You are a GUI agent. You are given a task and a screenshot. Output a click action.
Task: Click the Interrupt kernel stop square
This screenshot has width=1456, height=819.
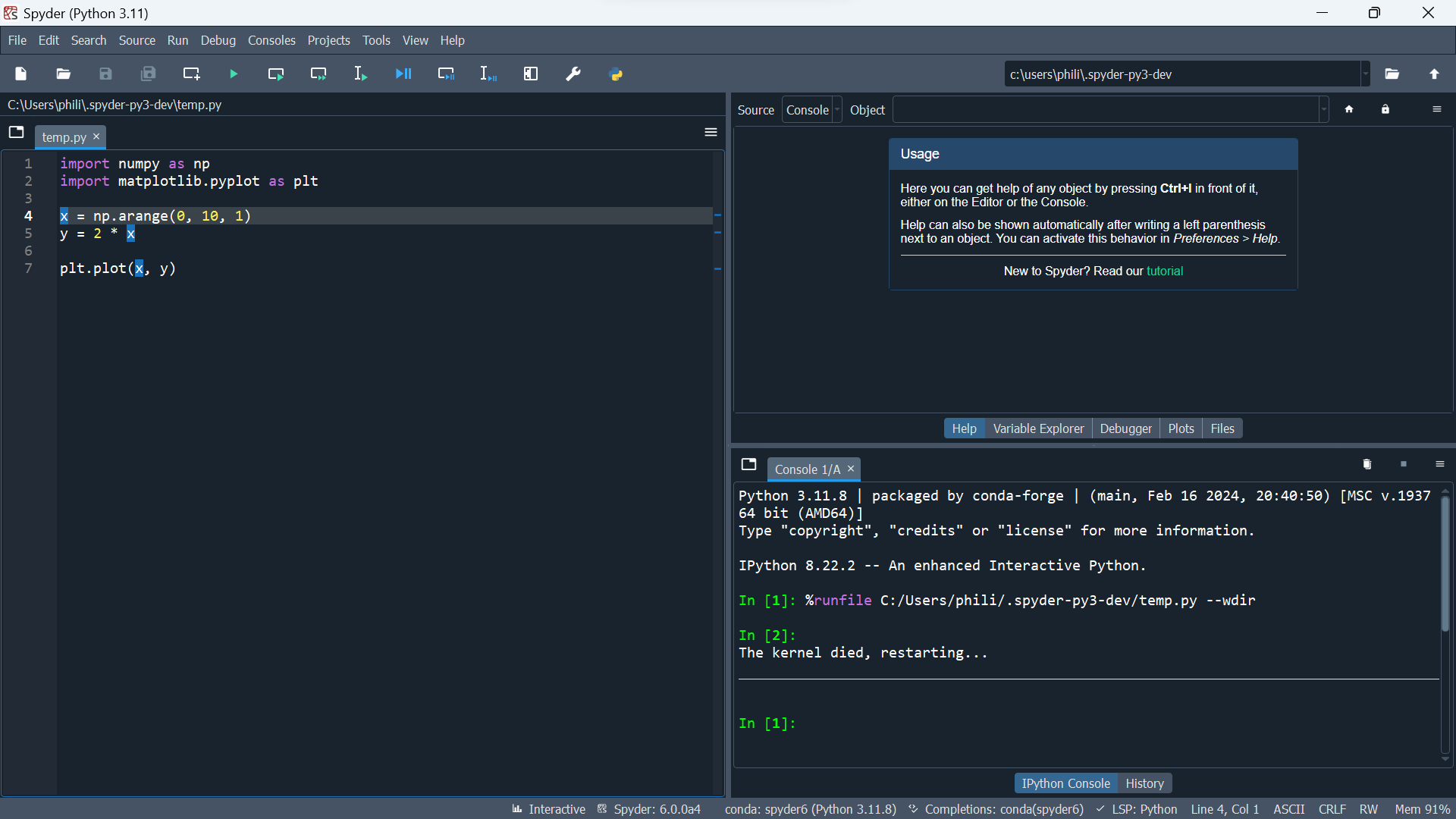pos(1404,465)
